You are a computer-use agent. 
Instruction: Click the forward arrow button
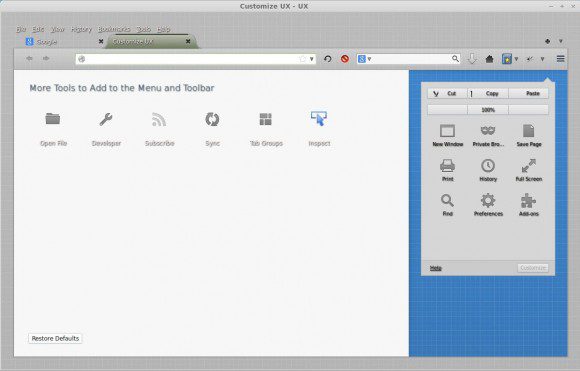46,58
